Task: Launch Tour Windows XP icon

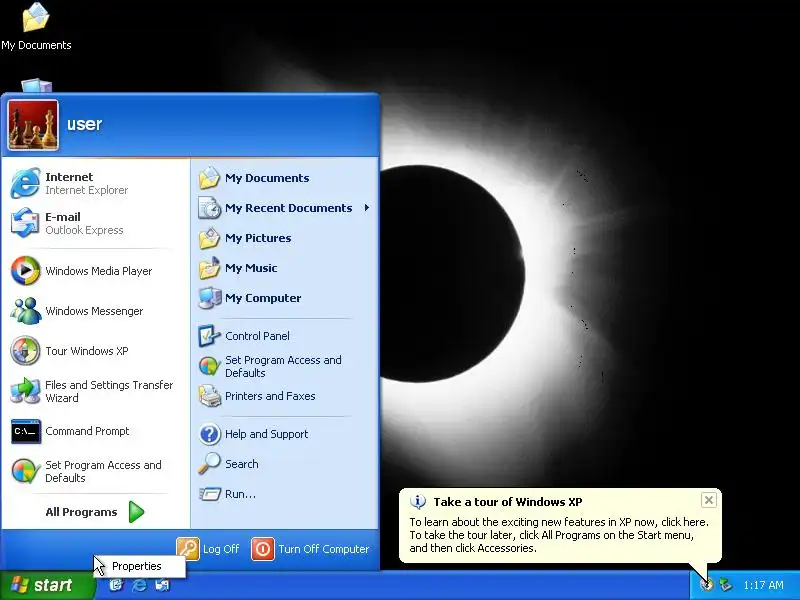Action: pyautogui.click(x=25, y=351)
